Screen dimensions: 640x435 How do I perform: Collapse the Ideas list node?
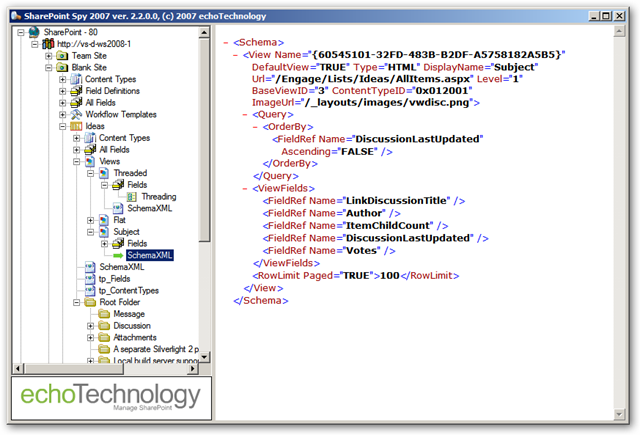[x=62, y=127]
